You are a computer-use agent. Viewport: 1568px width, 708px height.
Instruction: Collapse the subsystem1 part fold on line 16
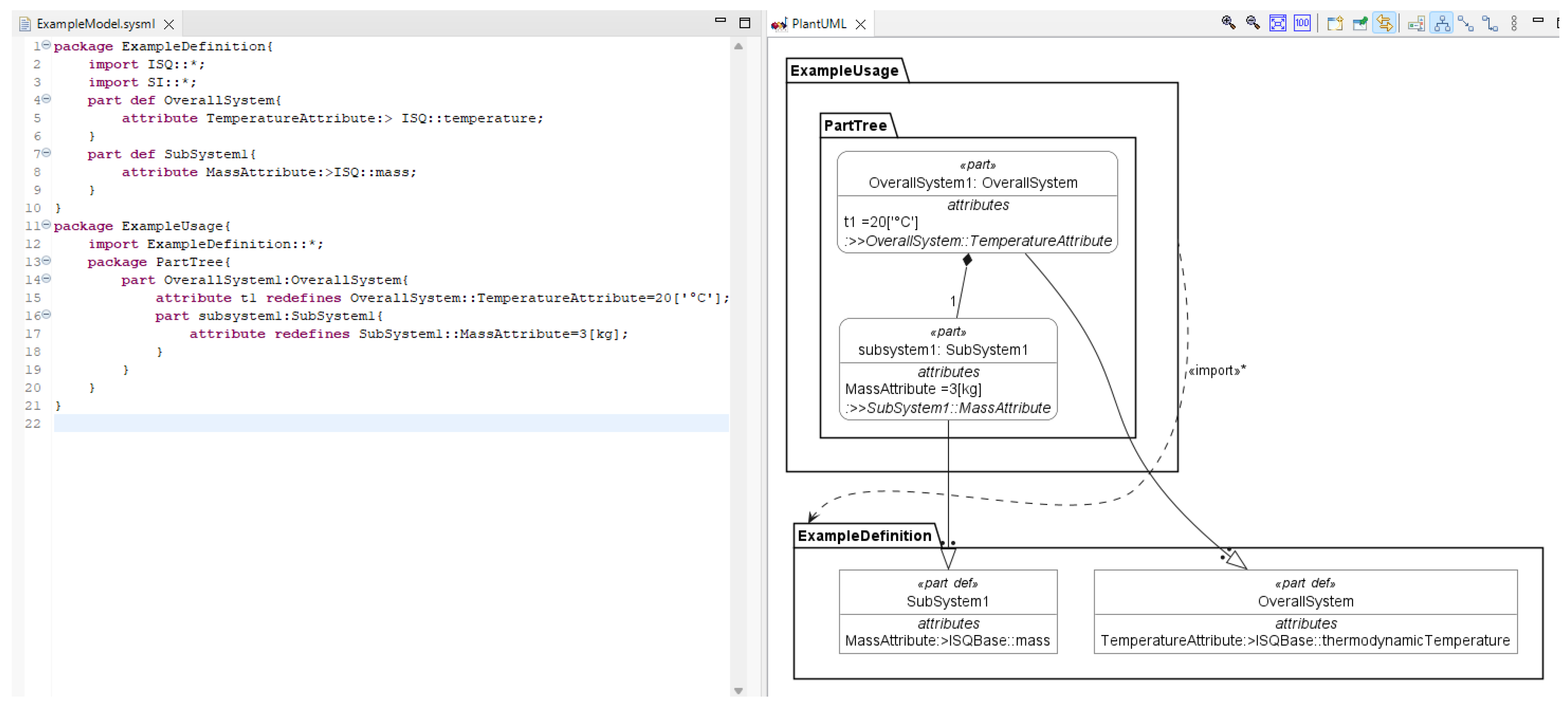[x=46, y=315]
